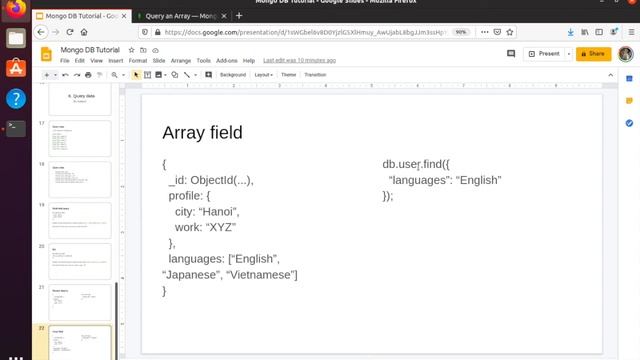The image size is (640, 360).
Task: Open the Format menu
Action: point(138,60)
